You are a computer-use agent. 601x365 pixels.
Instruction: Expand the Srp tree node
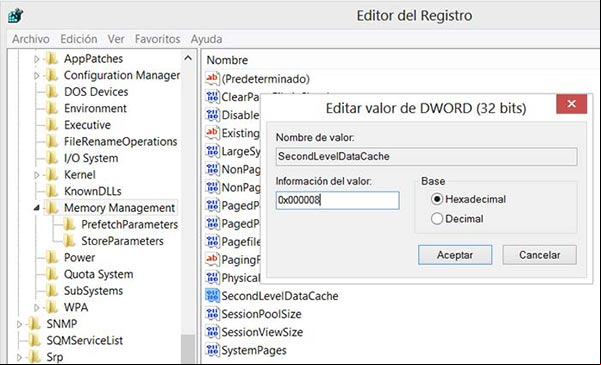click(20, 357)
